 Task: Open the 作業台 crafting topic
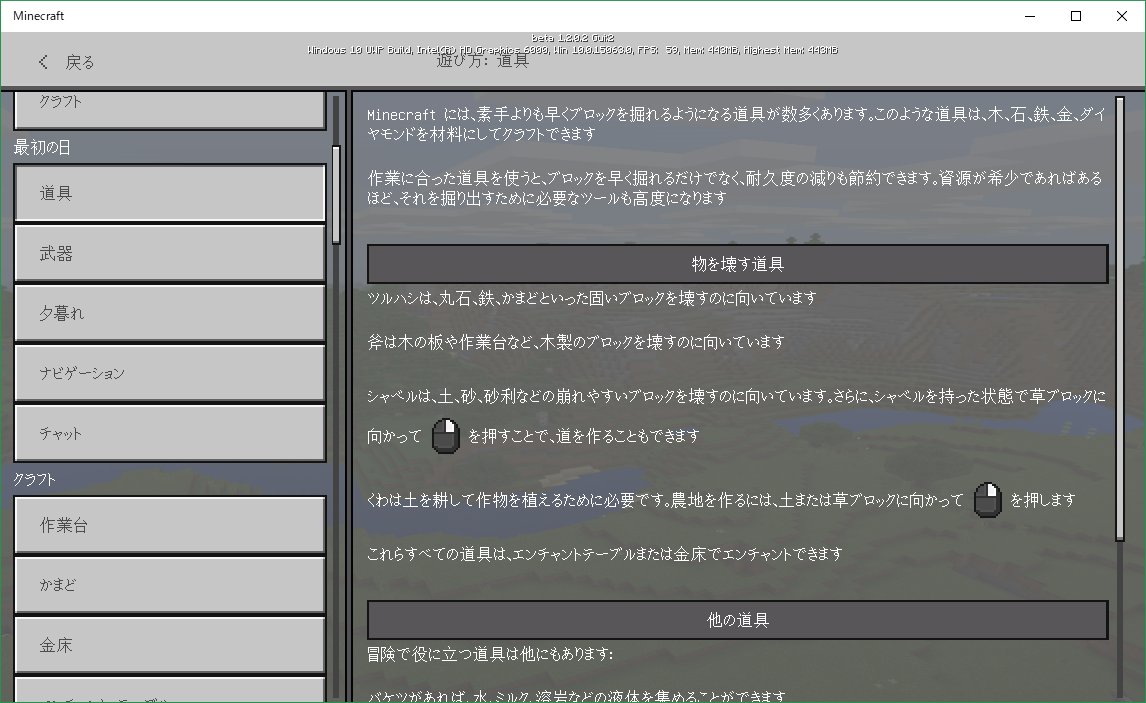pyautogui.click(x=170, y=525)
